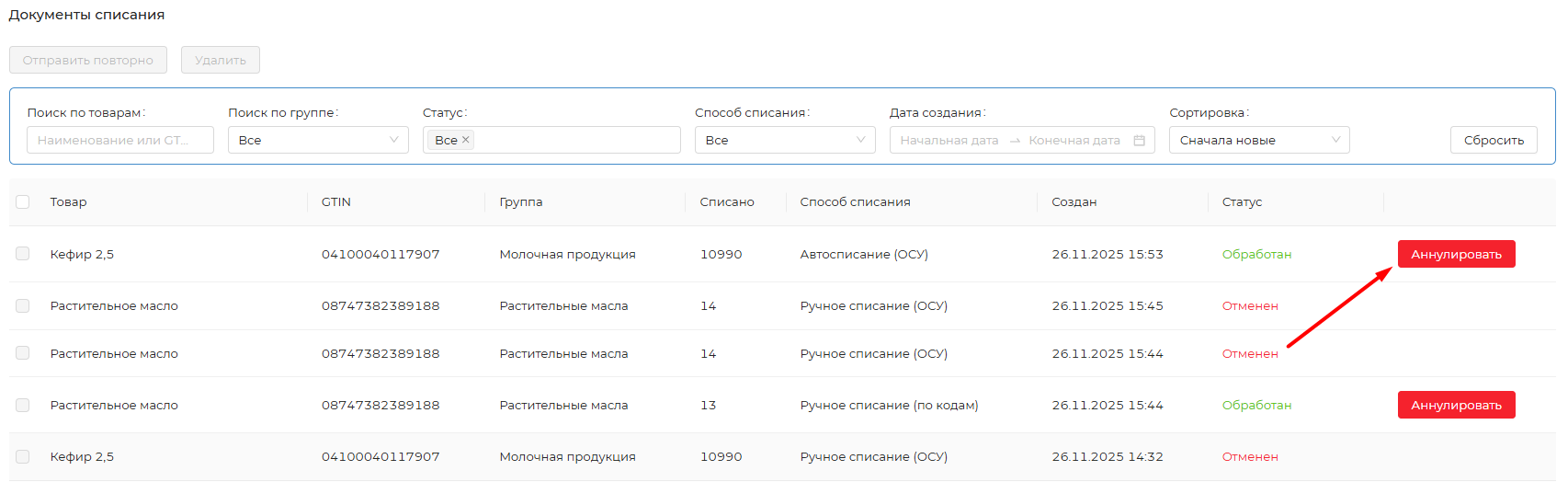Open the Способ списания dropdown
This screenshot has height=482, width=1568.
click(784, 140)
